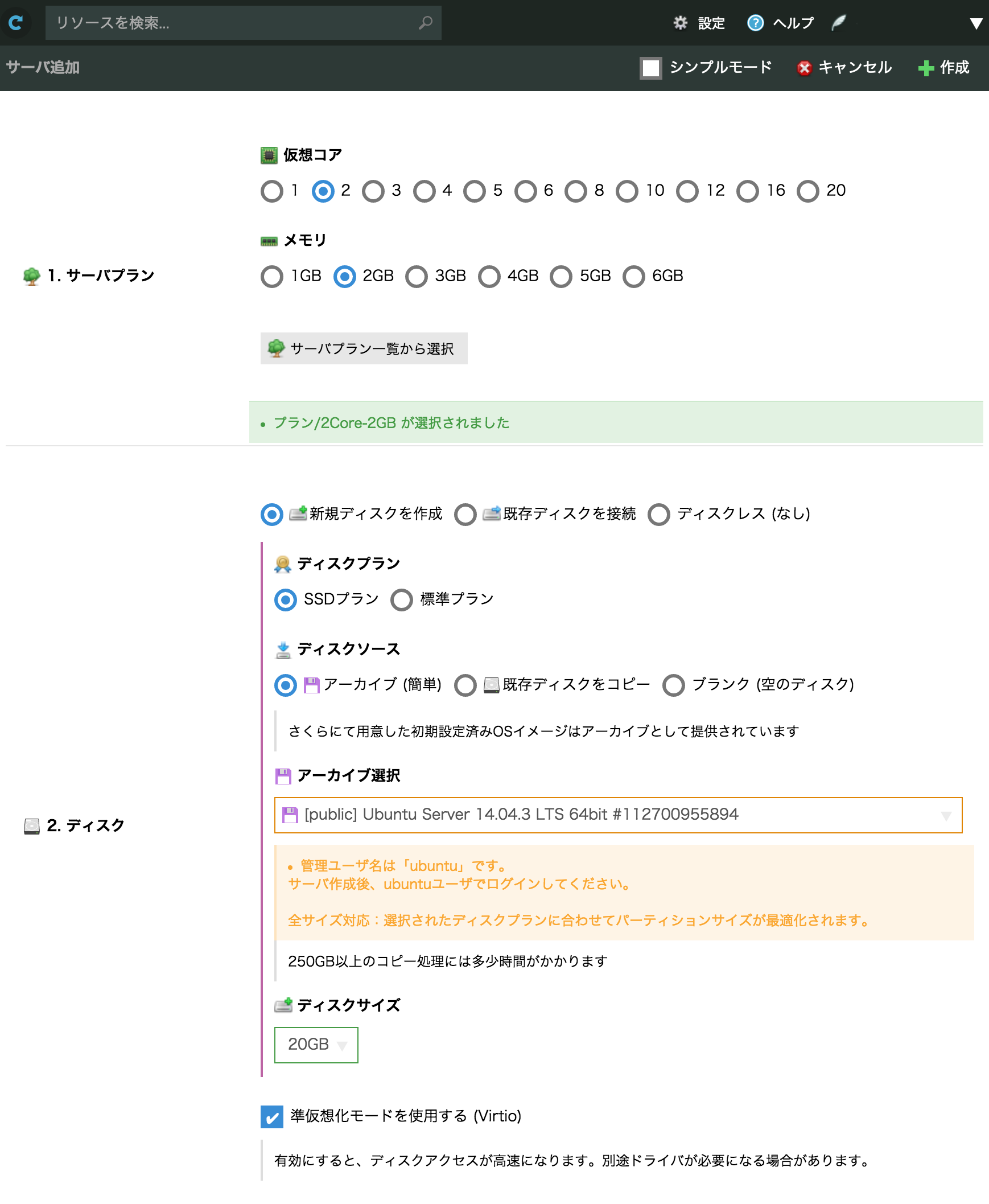989x1204 pixels.
Task: Select the 4GB memory option
Action: tap(489, 276)
